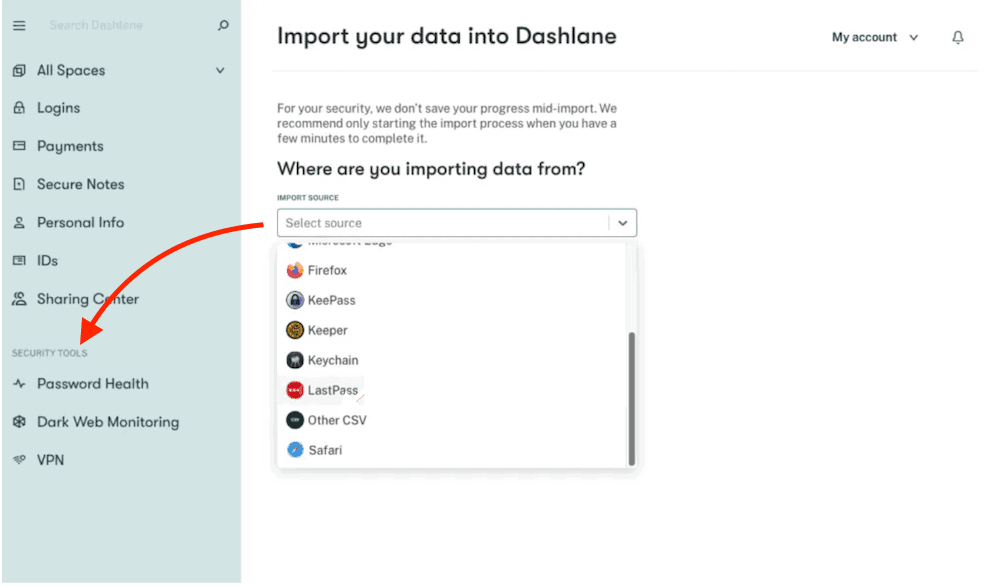Click the Payments card icon
The height and width of the screenshot is (586, 1000).
coord(20,146)
